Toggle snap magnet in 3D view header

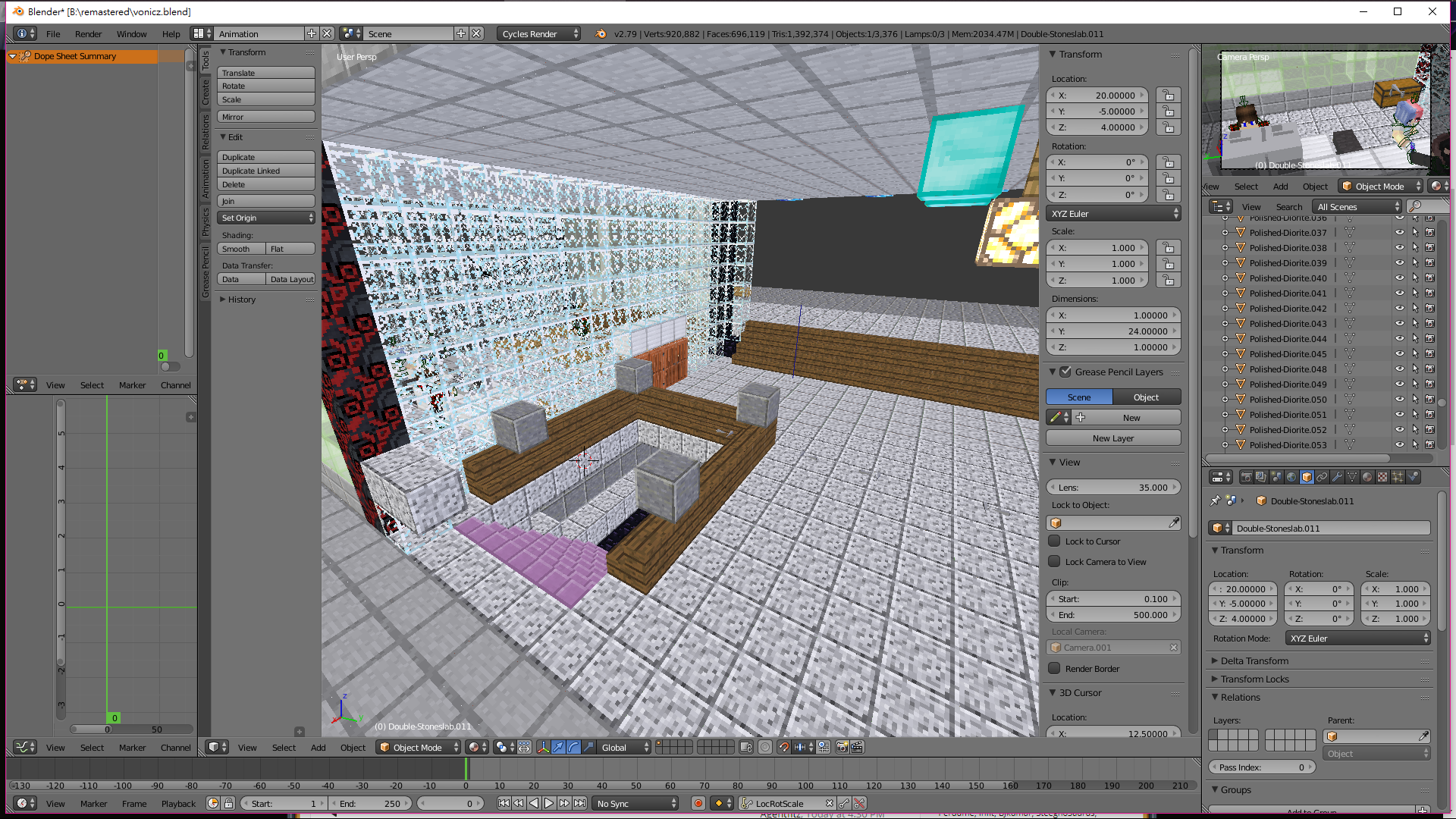(783, 747)
